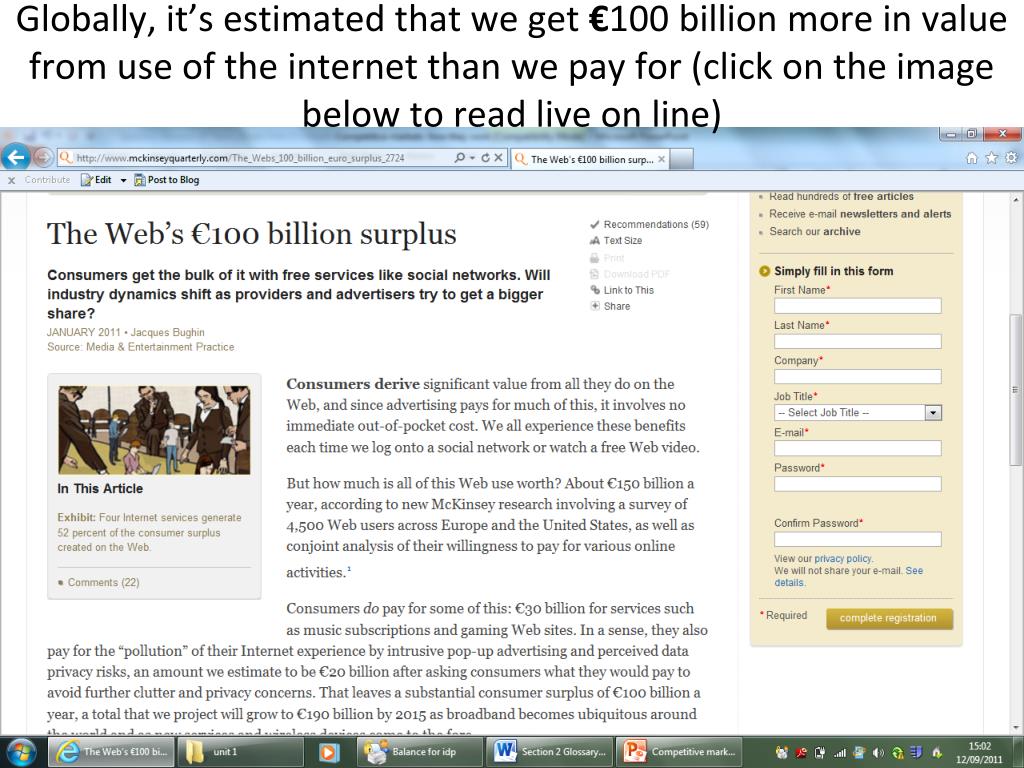The width and height of the screenshot is (1024, 768).
Task: Click the wireless signal bars tray icon
Action: [x=840, y=752]
